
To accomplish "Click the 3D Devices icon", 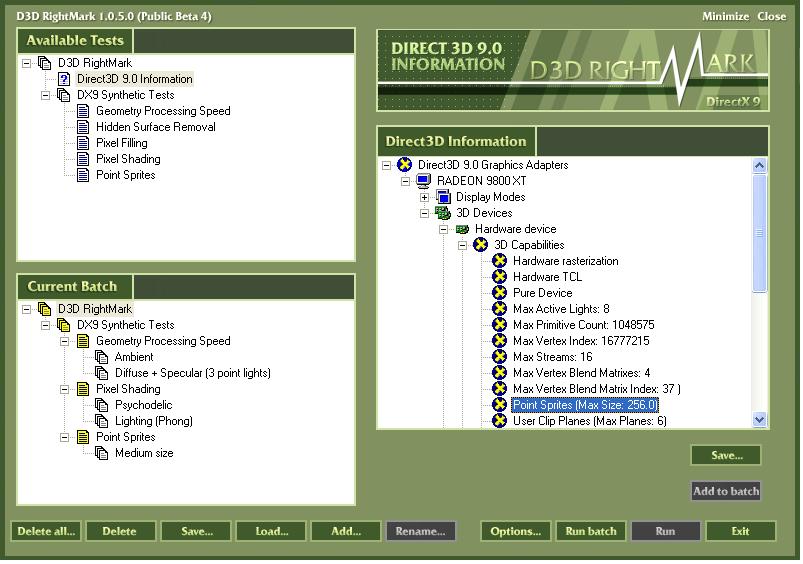I will 442,213.
